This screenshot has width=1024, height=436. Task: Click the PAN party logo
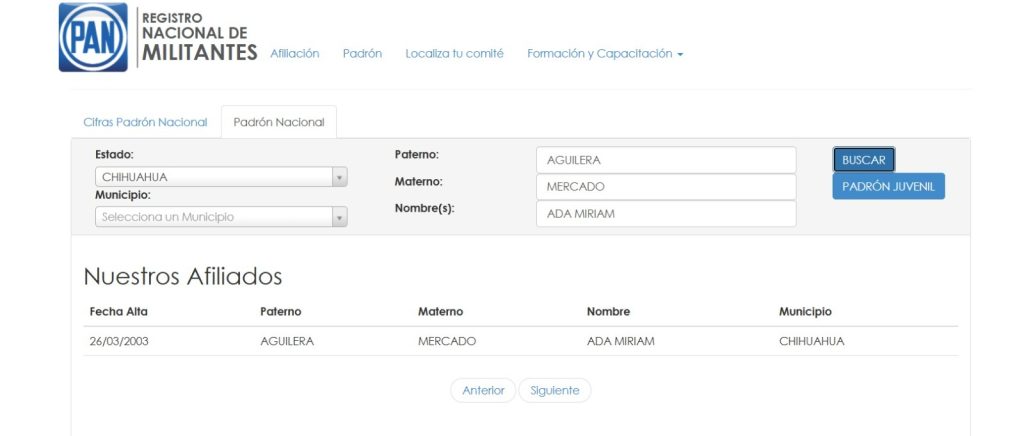pyautogui.click(x=93, y=37)
